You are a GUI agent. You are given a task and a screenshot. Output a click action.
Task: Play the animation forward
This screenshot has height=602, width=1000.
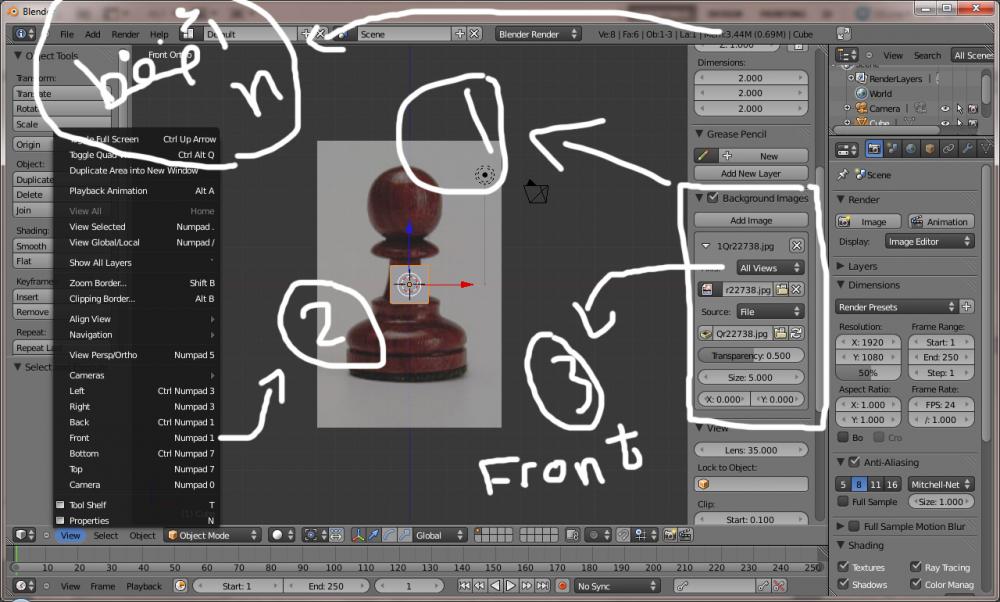pos(511,585)
